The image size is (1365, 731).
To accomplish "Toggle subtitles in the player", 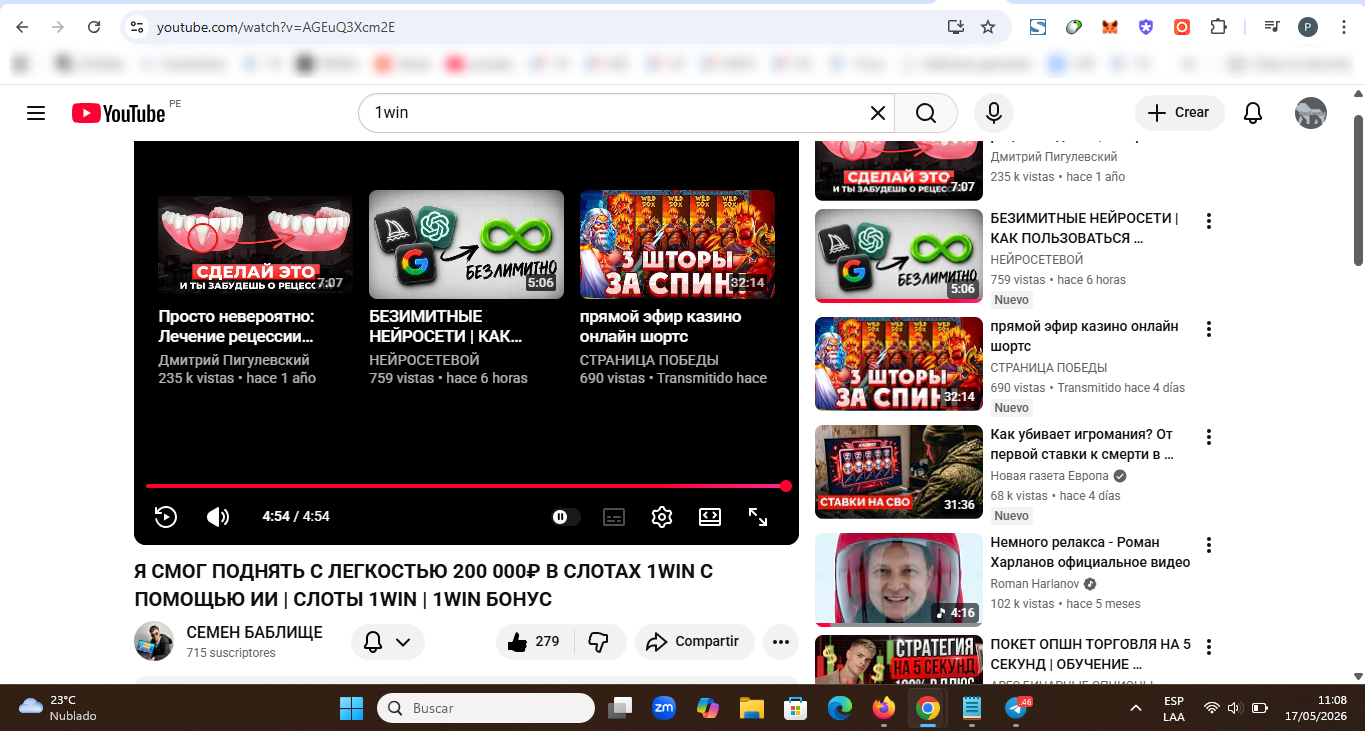I will [x=614, y=517].
